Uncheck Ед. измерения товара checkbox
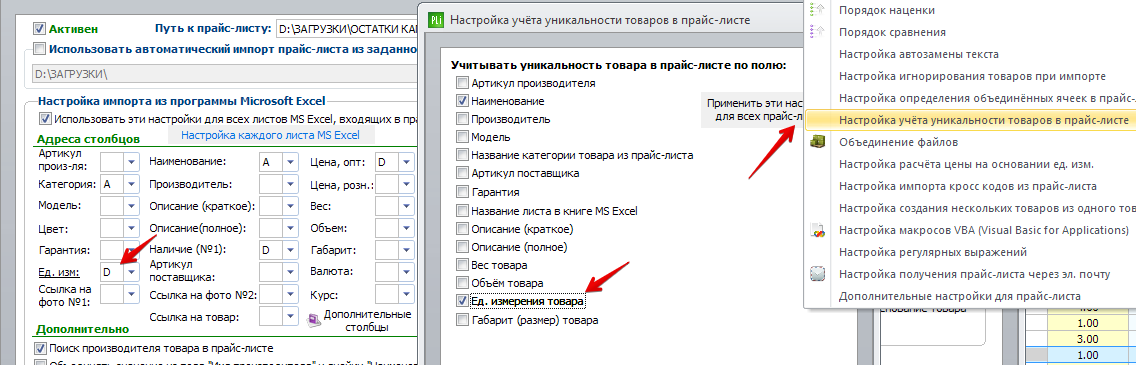Screen dimensions: 1136x365 462,301
